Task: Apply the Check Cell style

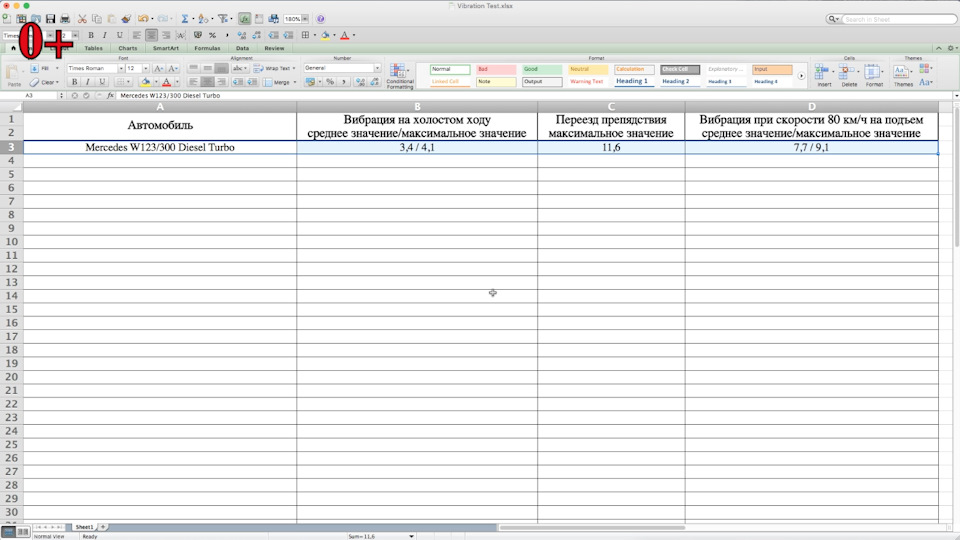Action: tap(680, 69)
